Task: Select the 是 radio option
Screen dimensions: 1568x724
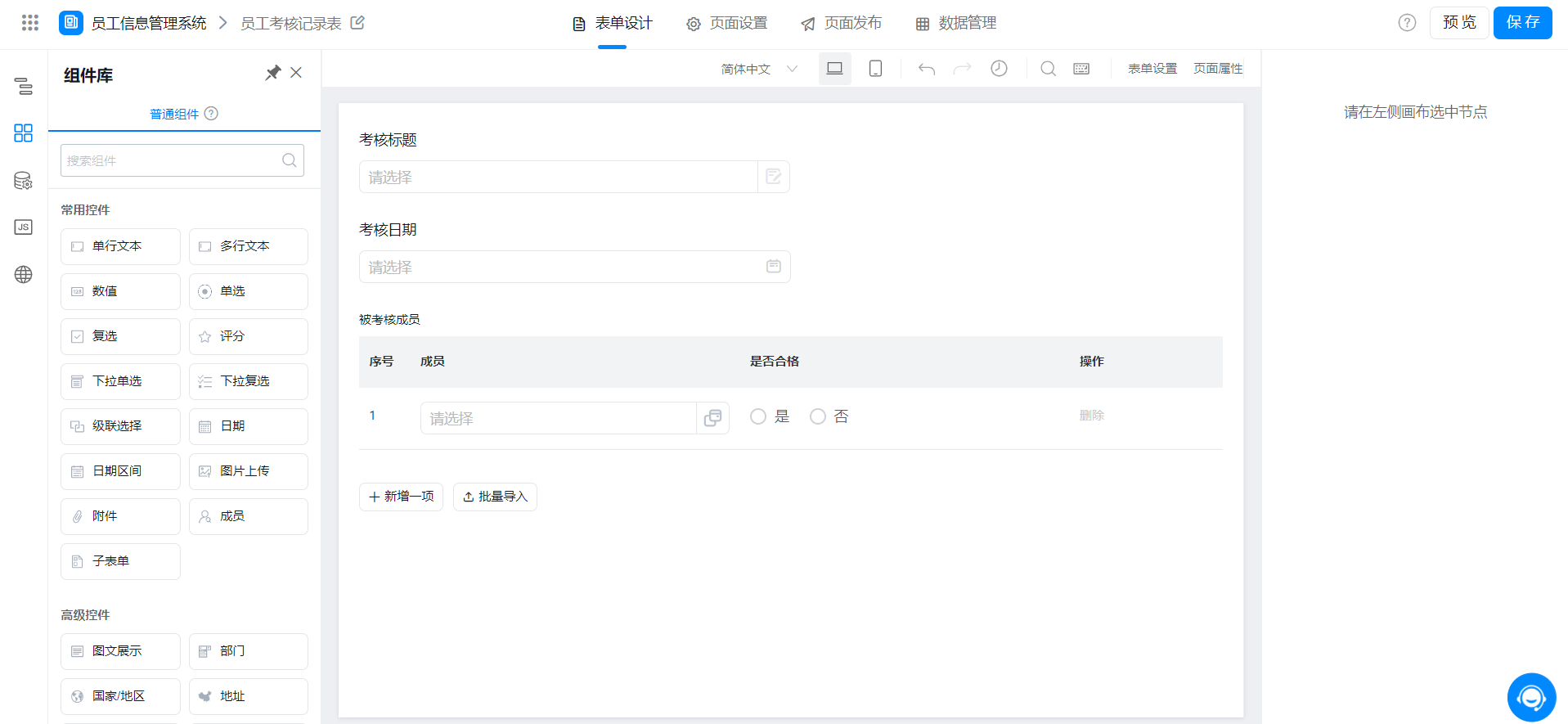Action: click(758, 416)
